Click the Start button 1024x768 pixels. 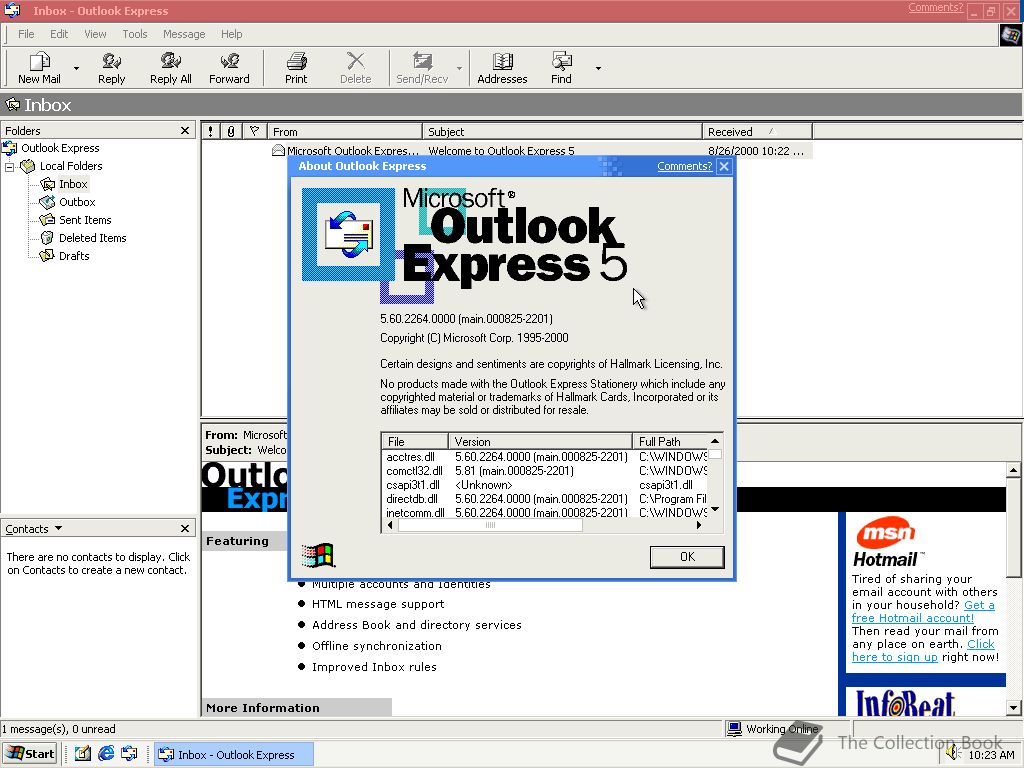pyautogui.click(x=30, y=754)
